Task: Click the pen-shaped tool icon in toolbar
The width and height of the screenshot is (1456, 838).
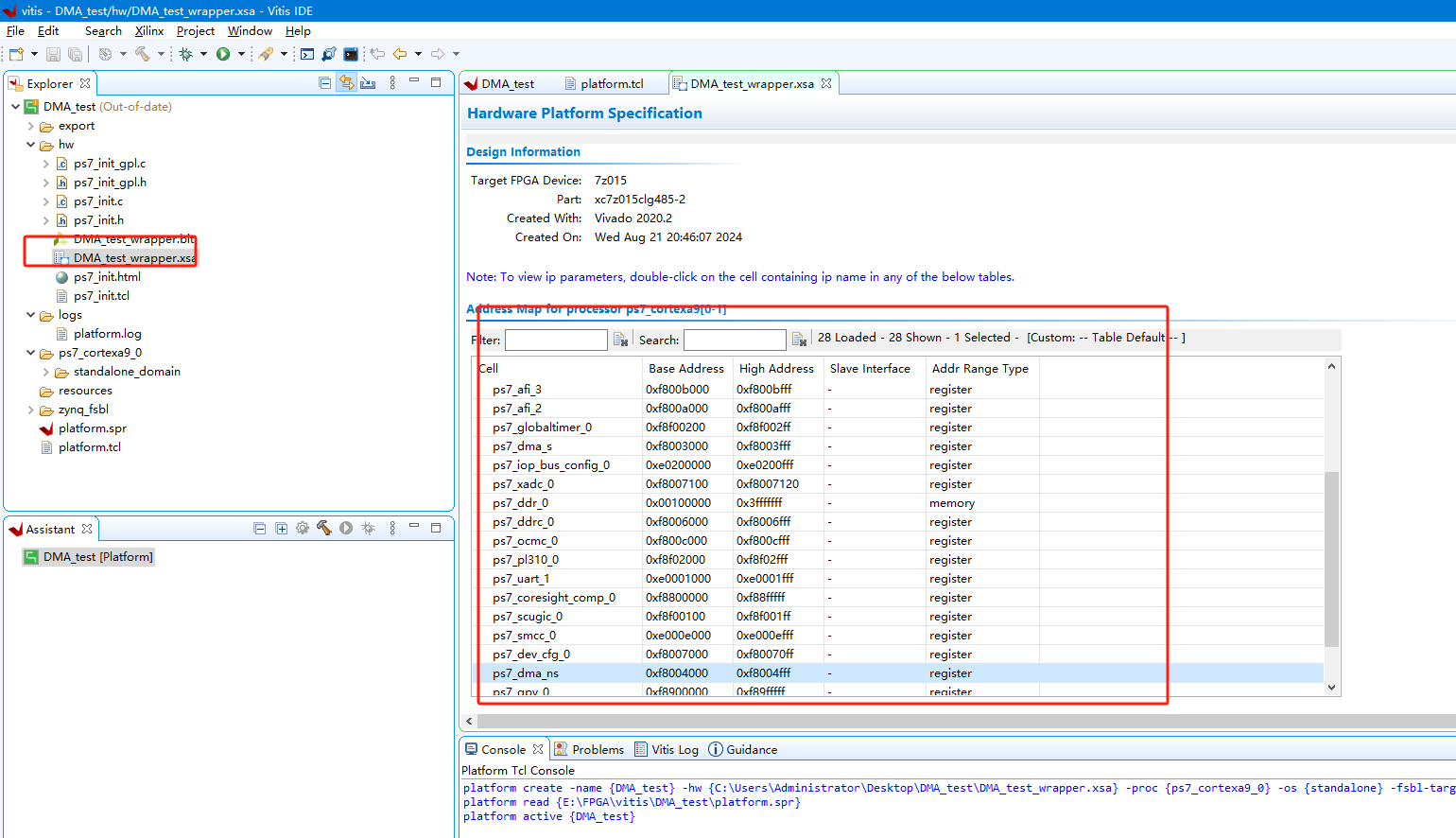Action: click(x=267, y=54)
